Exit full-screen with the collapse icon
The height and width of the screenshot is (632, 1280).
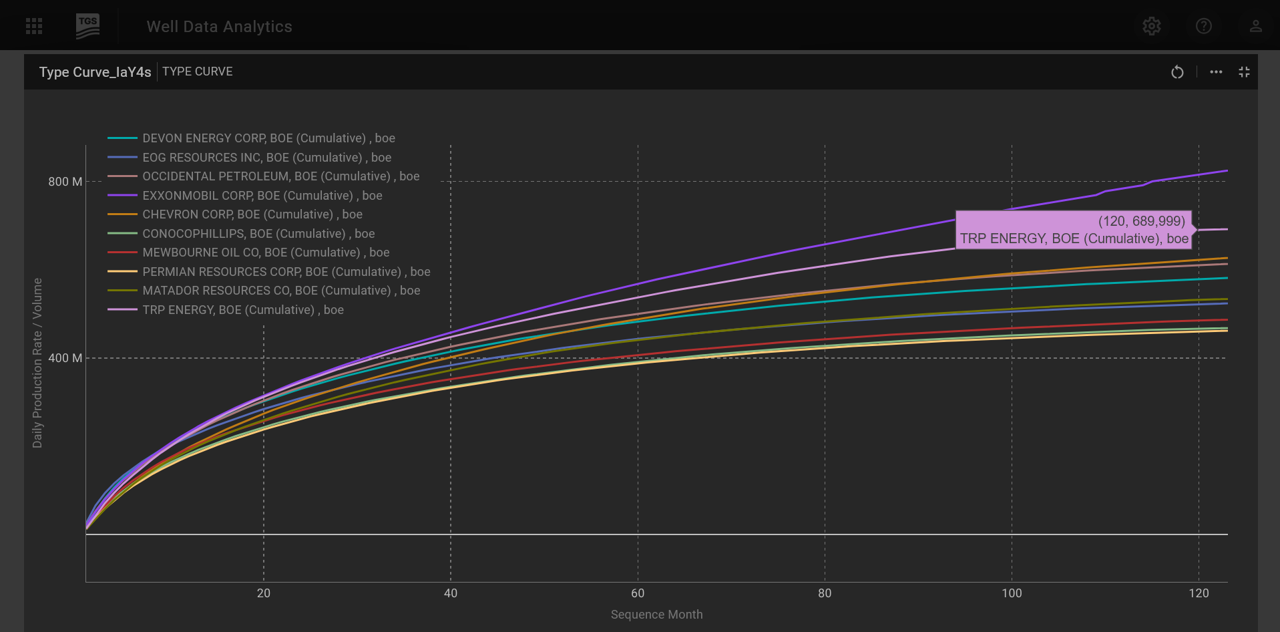click(x=1244, y=72)
